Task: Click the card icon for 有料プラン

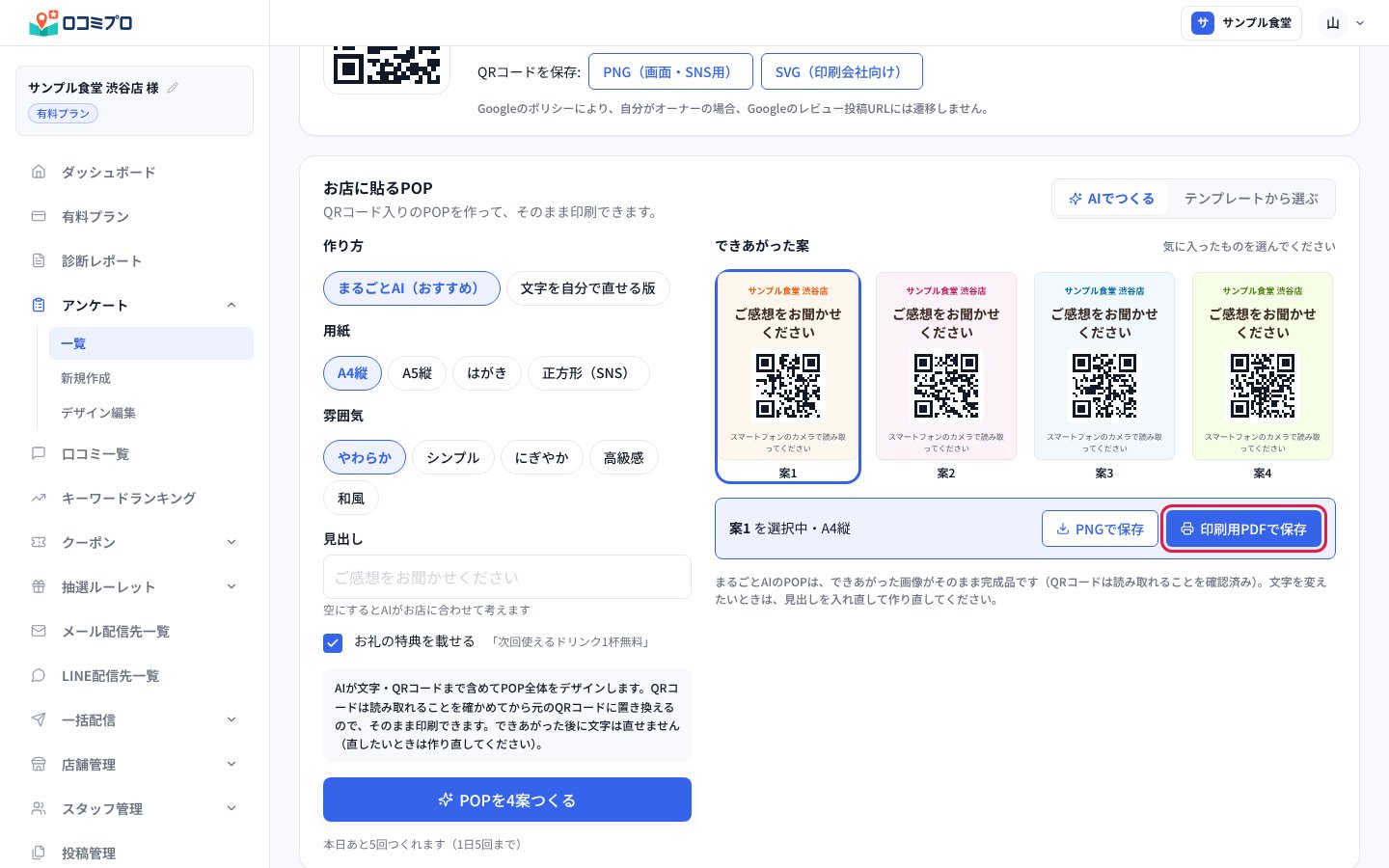Action: [39, 216]
